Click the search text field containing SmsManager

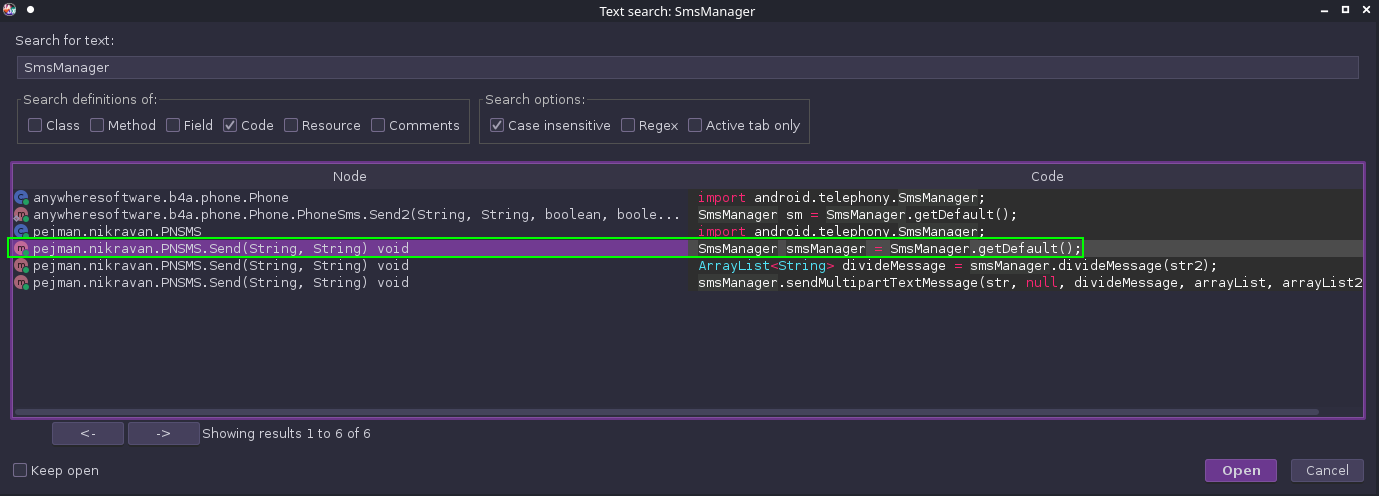(687, 67)
